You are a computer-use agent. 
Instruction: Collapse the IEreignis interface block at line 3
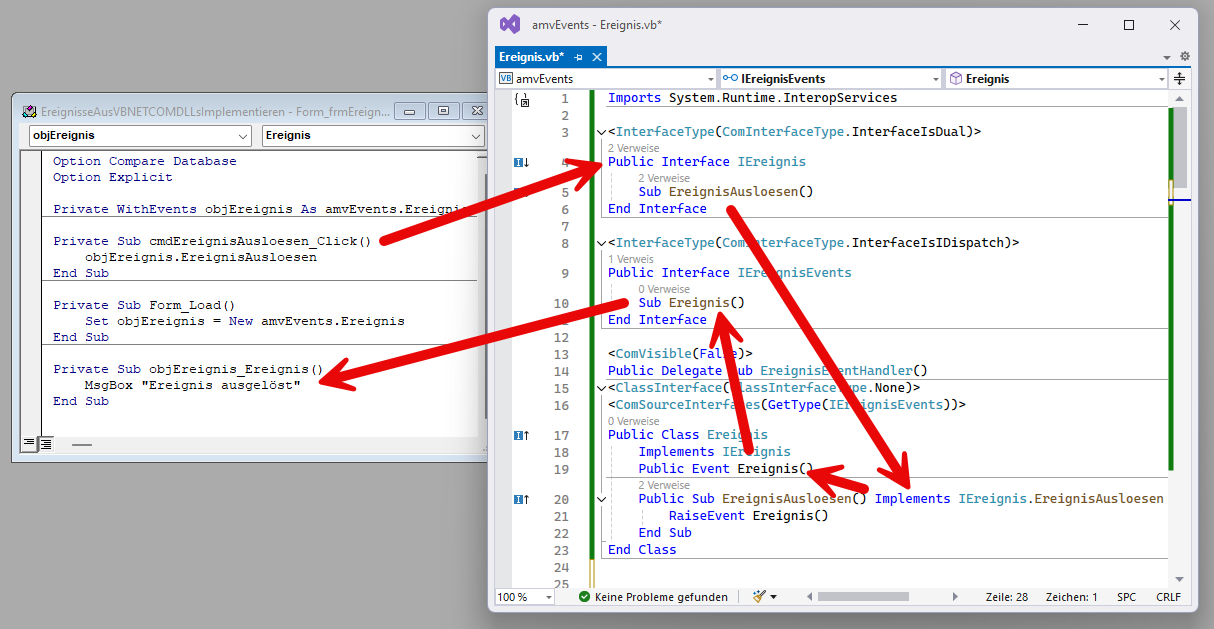(601, 132)
